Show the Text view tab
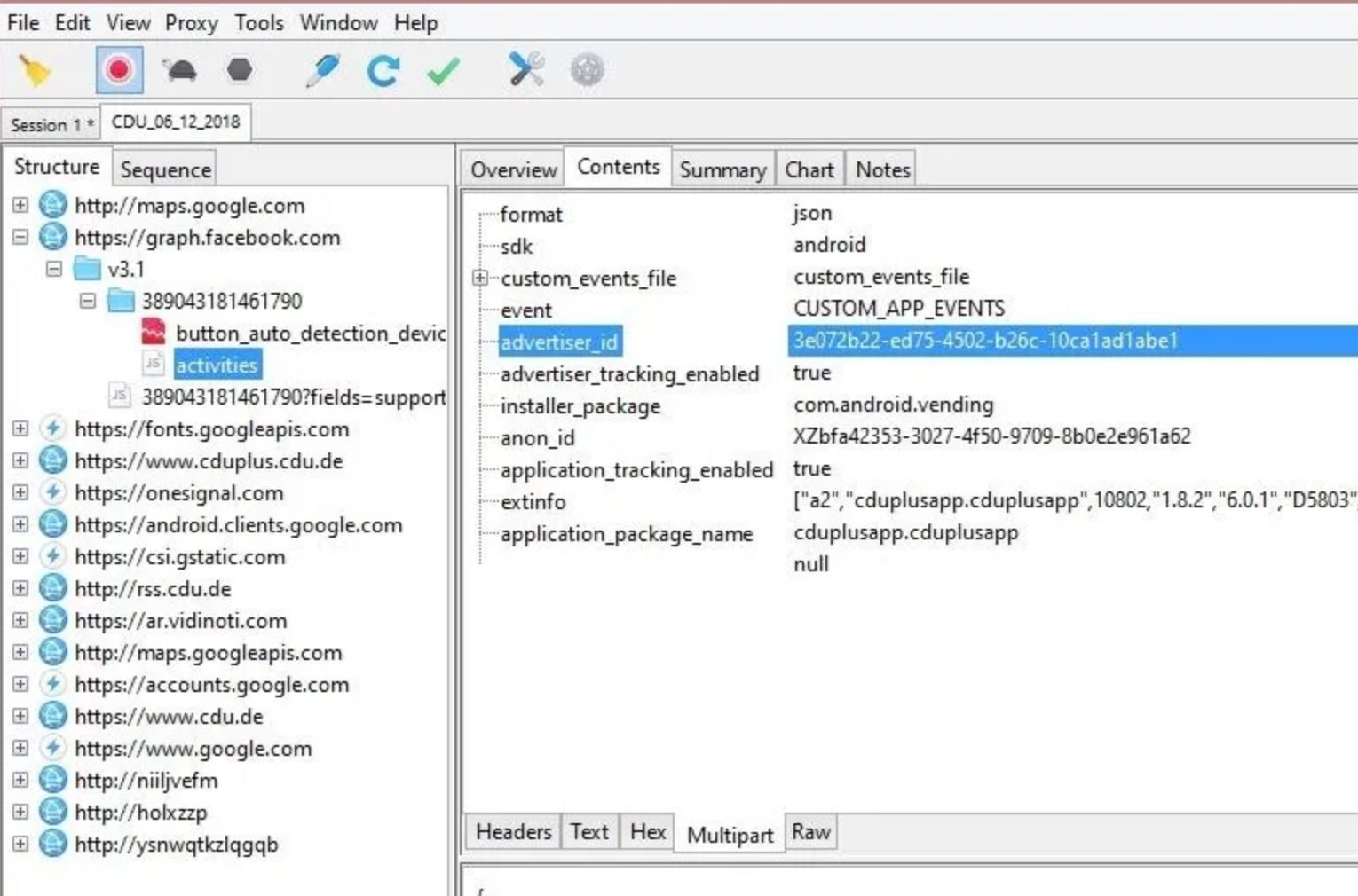Screen dimensions: 1358x896 (589, 831)
